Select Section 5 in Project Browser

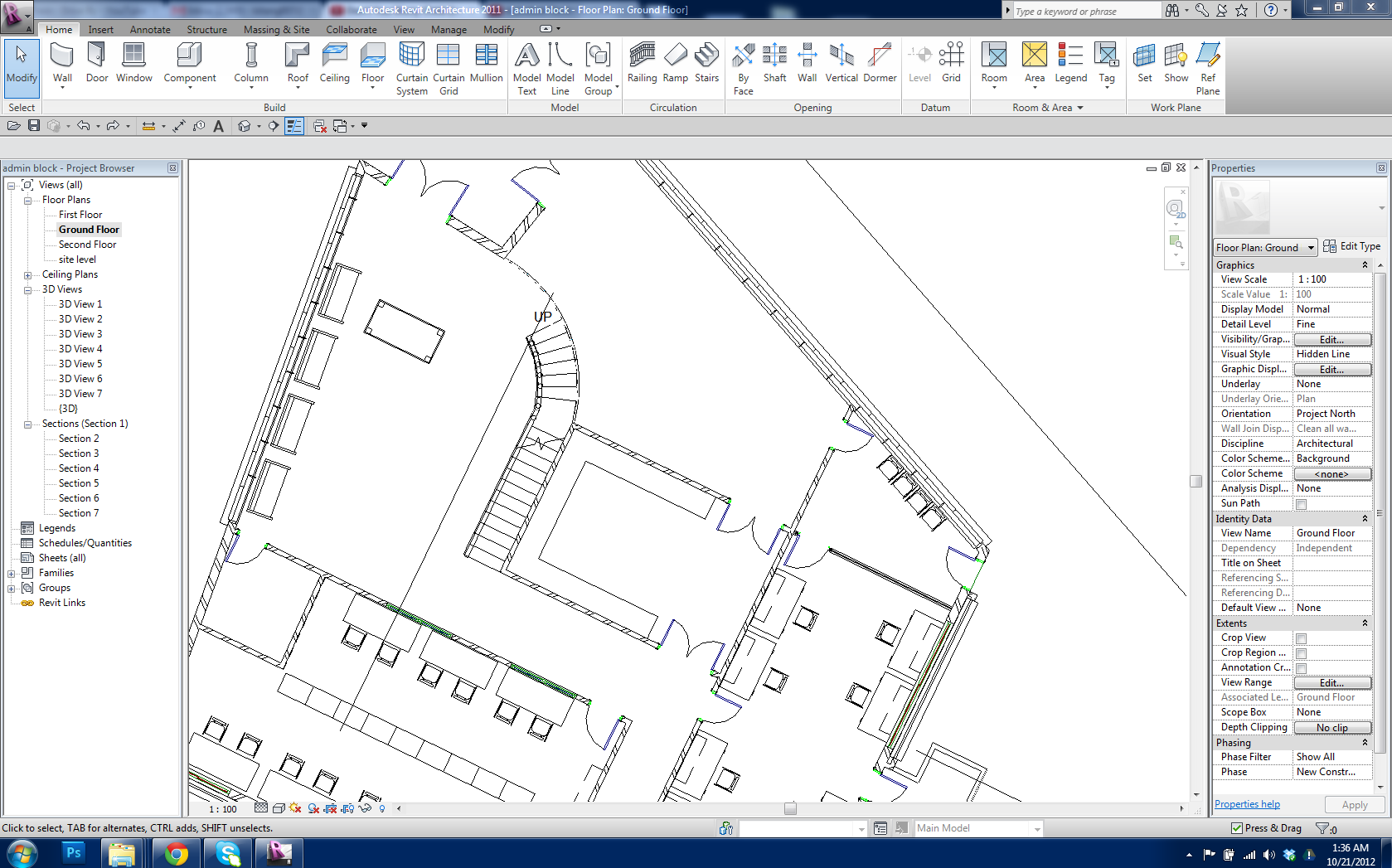coord(79,483)
